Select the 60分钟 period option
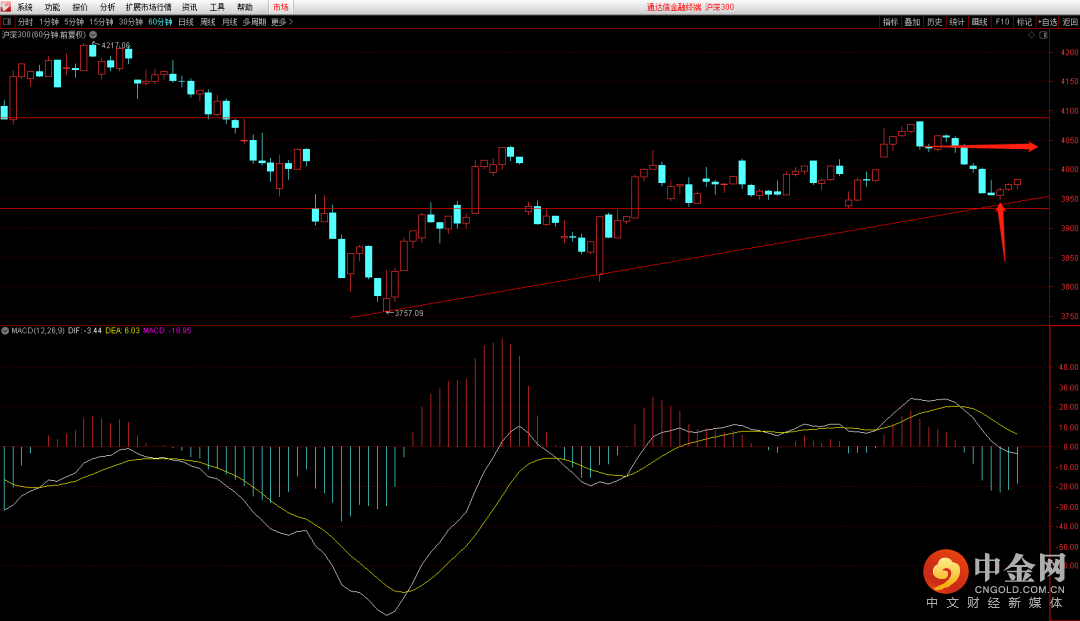 tap(160, 21)
